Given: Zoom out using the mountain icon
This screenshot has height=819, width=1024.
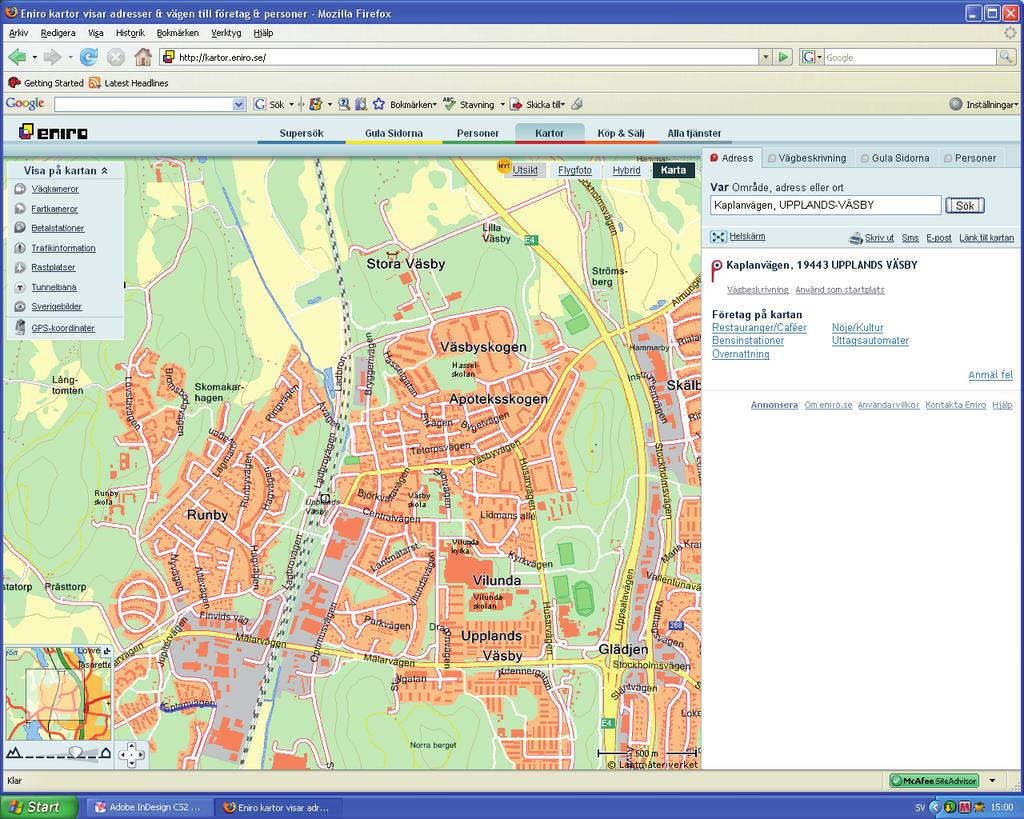Looking at the screenshot, I should point(14,753).
